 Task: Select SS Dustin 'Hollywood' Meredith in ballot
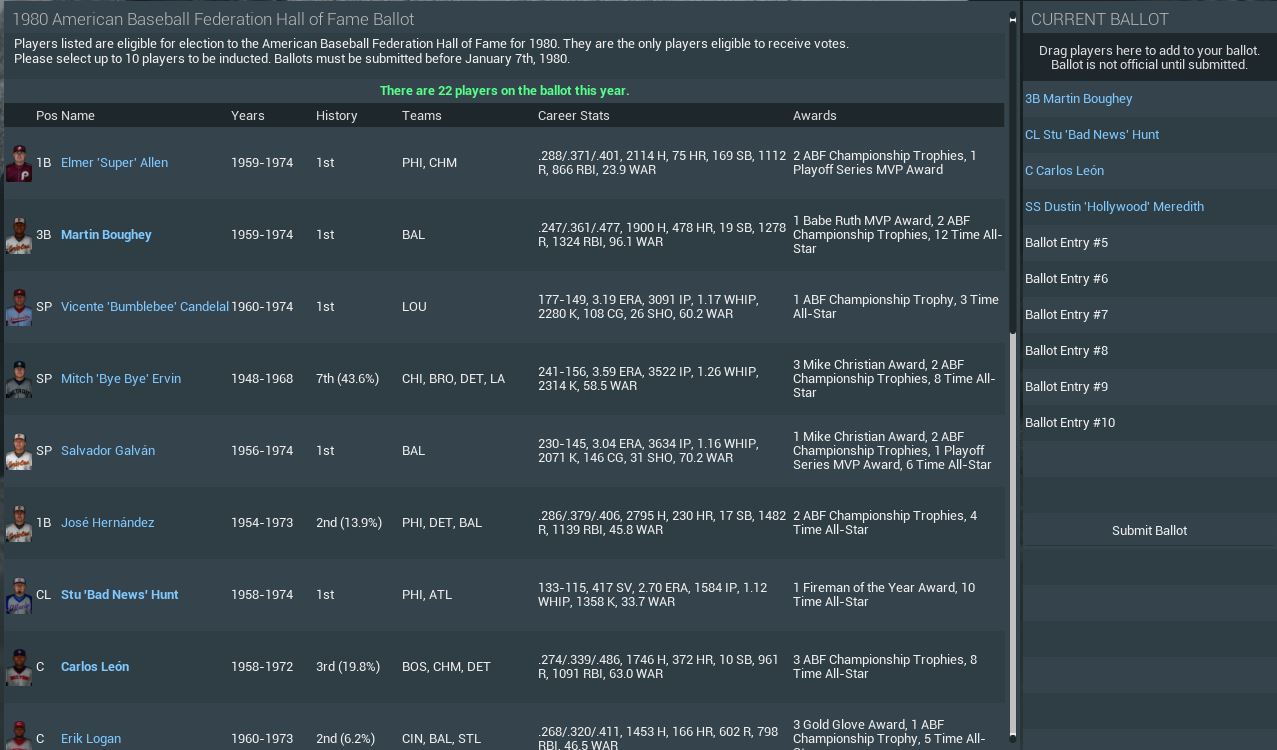coord(1114,206)
